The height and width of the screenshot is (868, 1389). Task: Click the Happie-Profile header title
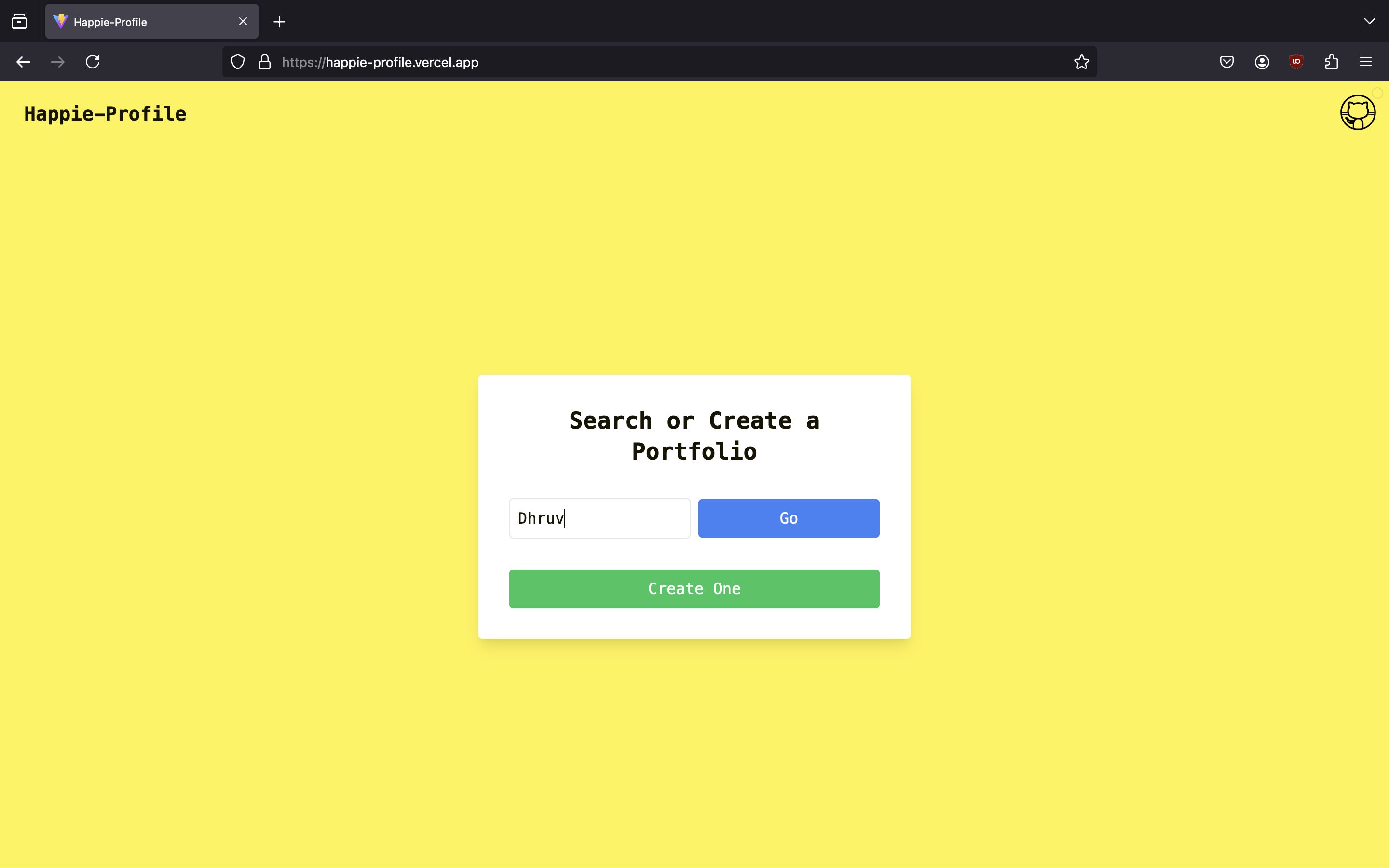[x=105, y=114]
